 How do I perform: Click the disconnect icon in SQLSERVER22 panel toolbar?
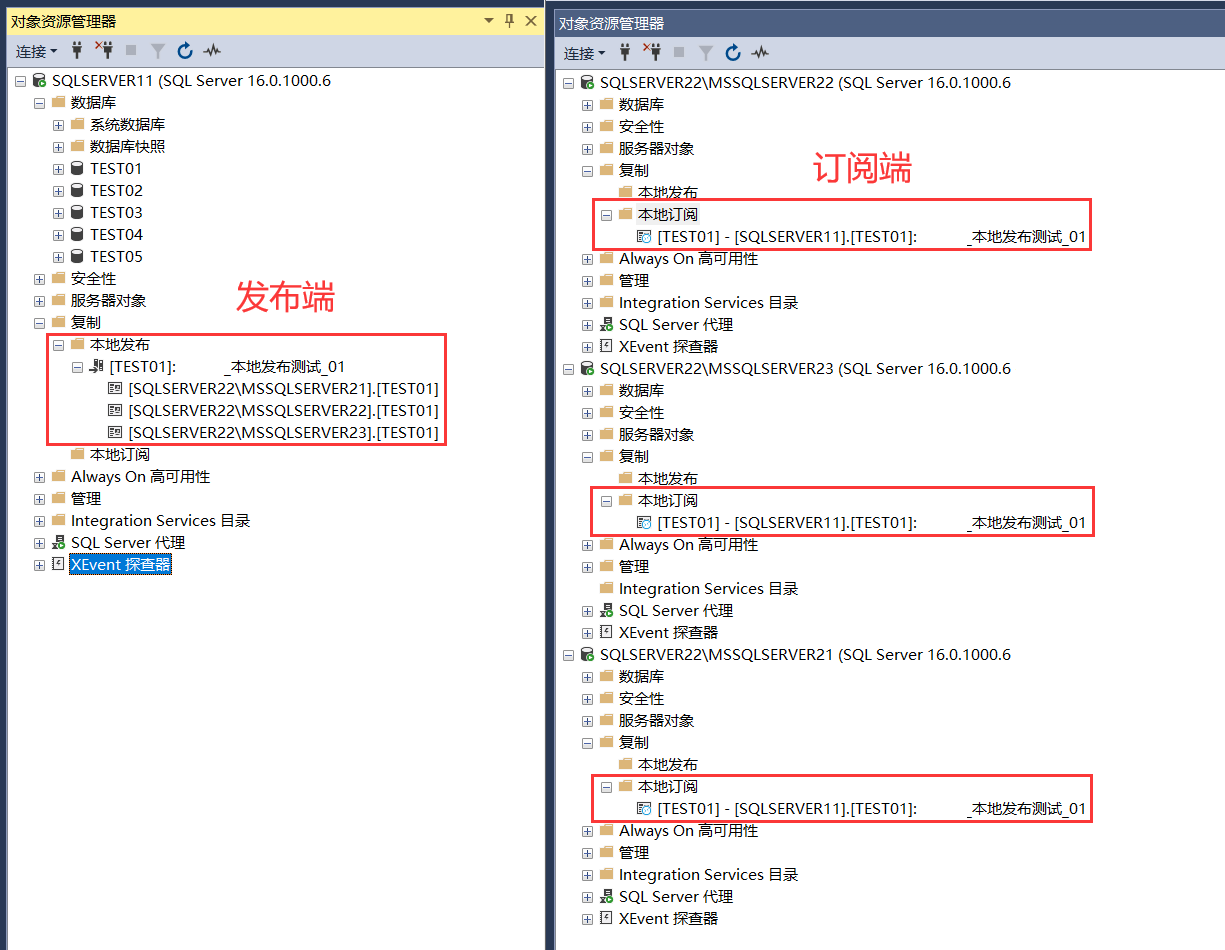click(651, 52)
